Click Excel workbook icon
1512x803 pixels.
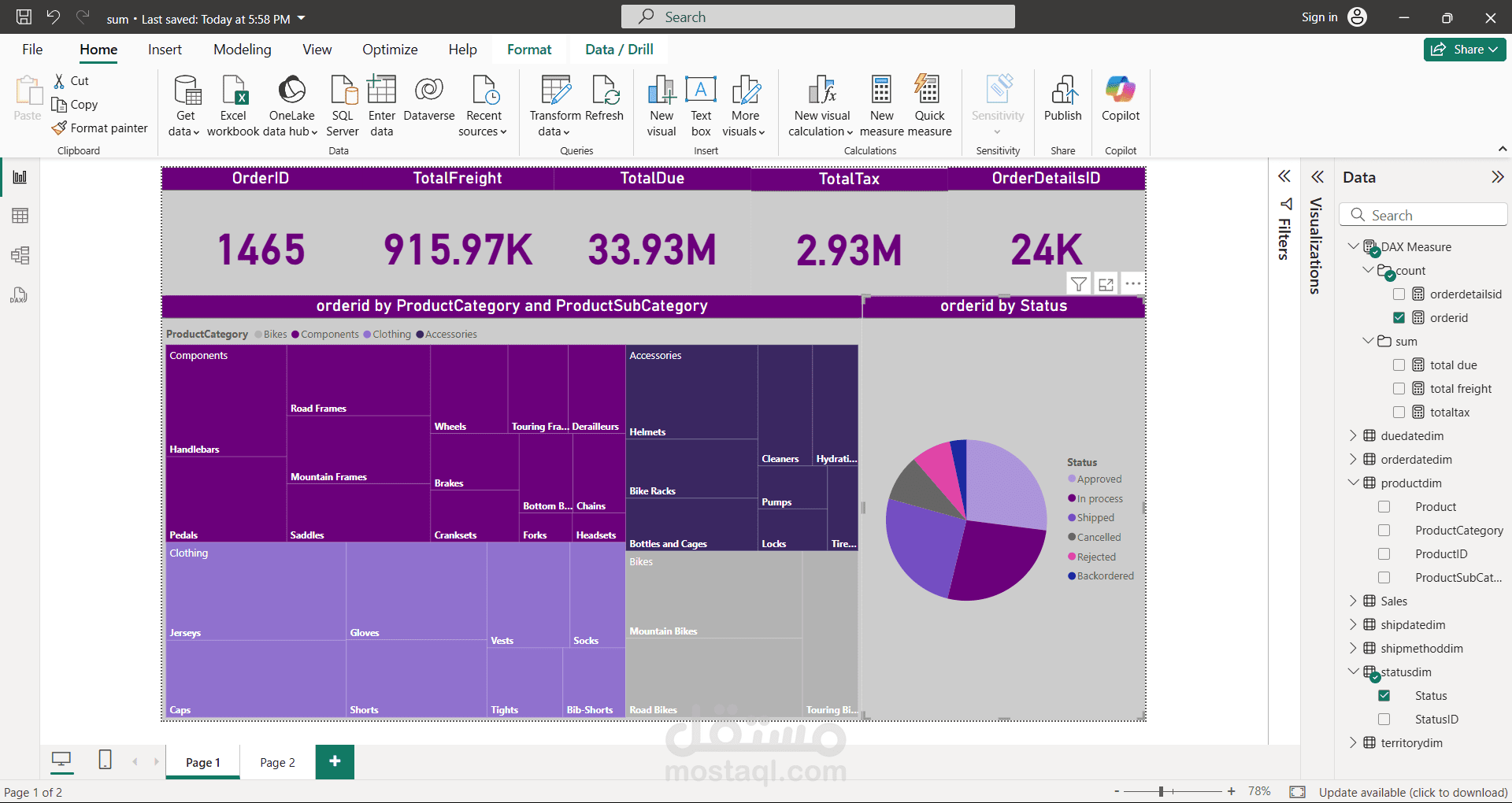(234, 90)
